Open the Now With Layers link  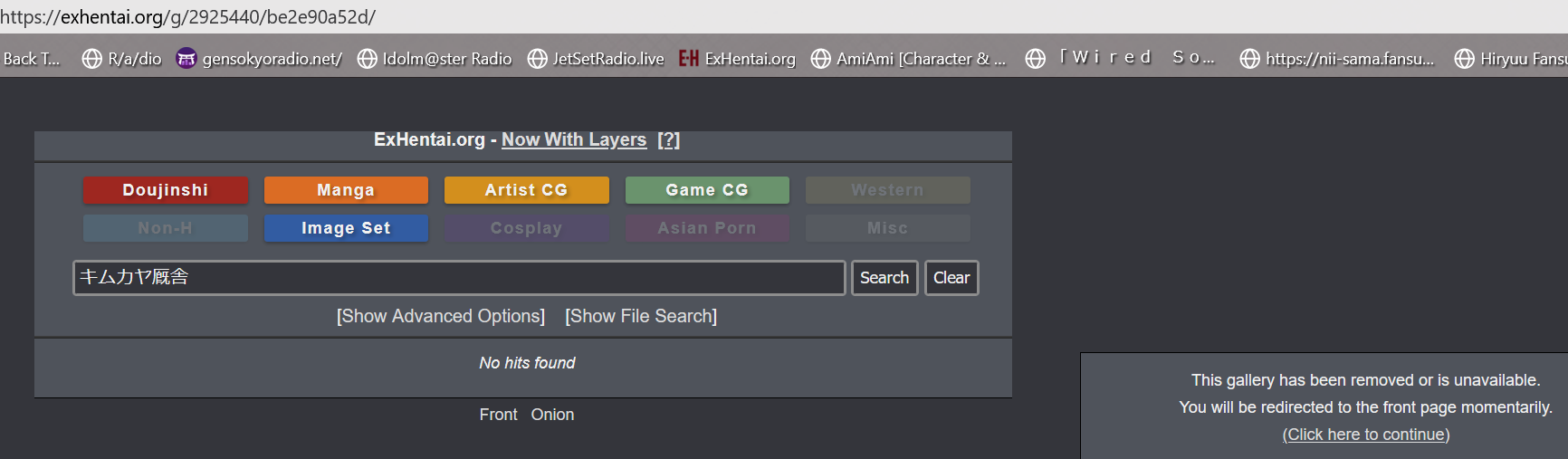tap(574, 139)
